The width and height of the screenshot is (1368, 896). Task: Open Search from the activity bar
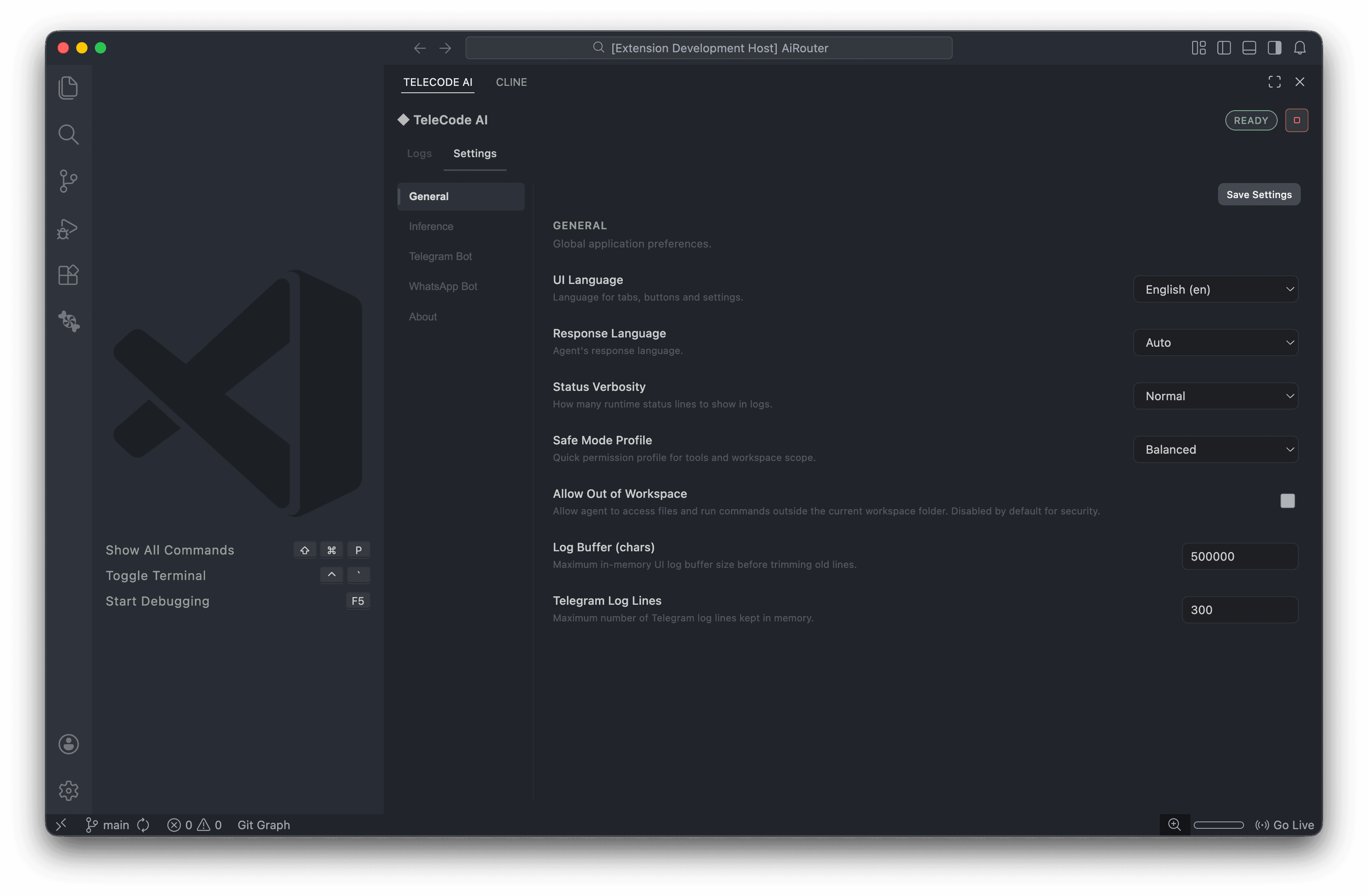click(x=68, y=134)
